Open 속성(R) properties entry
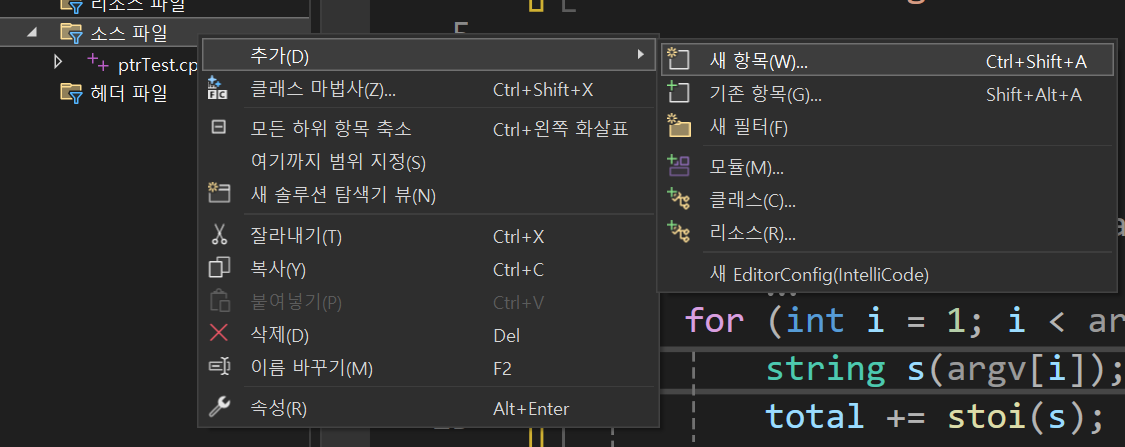Image resolution: width=1125 pixels, height=447 pixels. (428, 409)
